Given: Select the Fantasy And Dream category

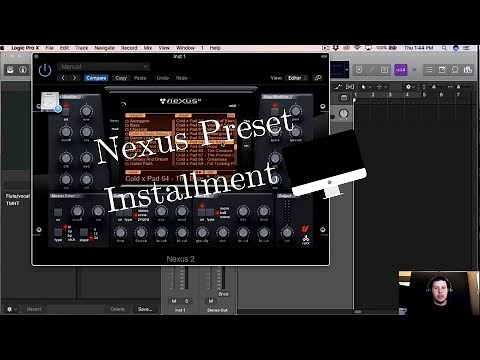Looking at the screenshot, I should coord(149,159).
